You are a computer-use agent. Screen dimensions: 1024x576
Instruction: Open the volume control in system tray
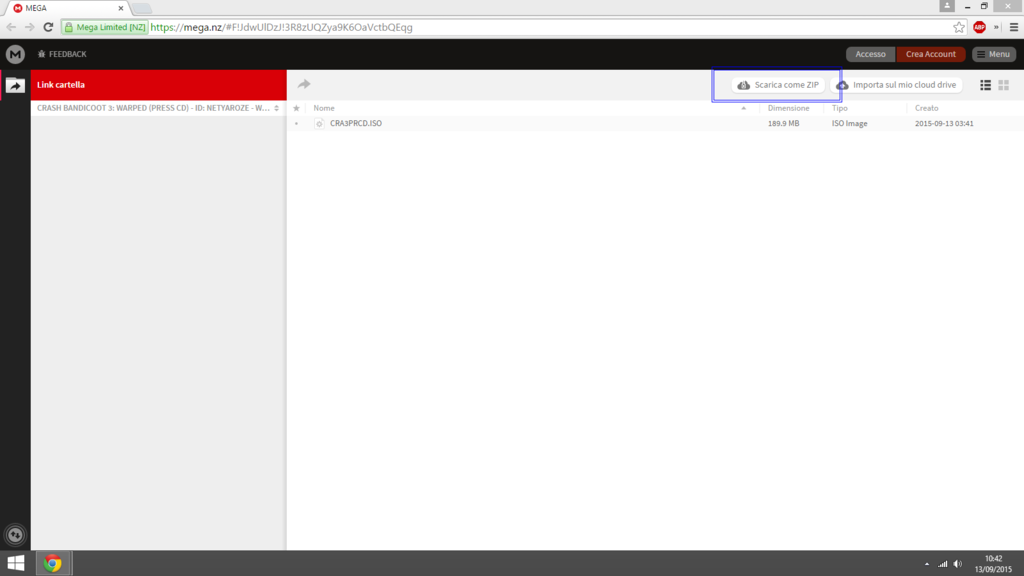point(957,564)
